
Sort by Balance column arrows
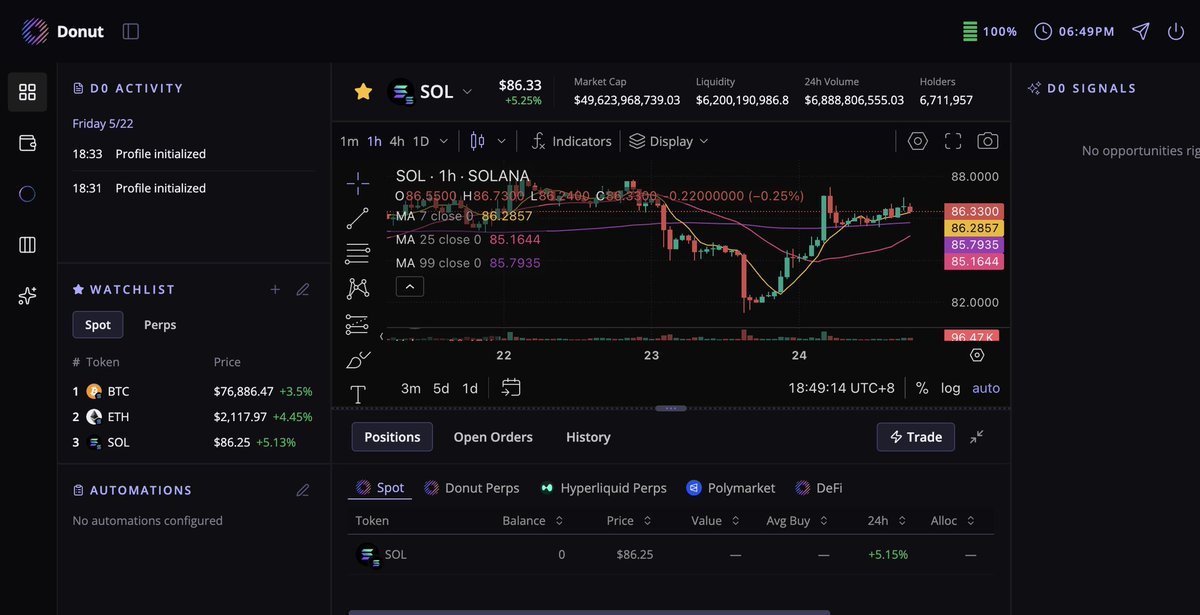coord(559,521)
